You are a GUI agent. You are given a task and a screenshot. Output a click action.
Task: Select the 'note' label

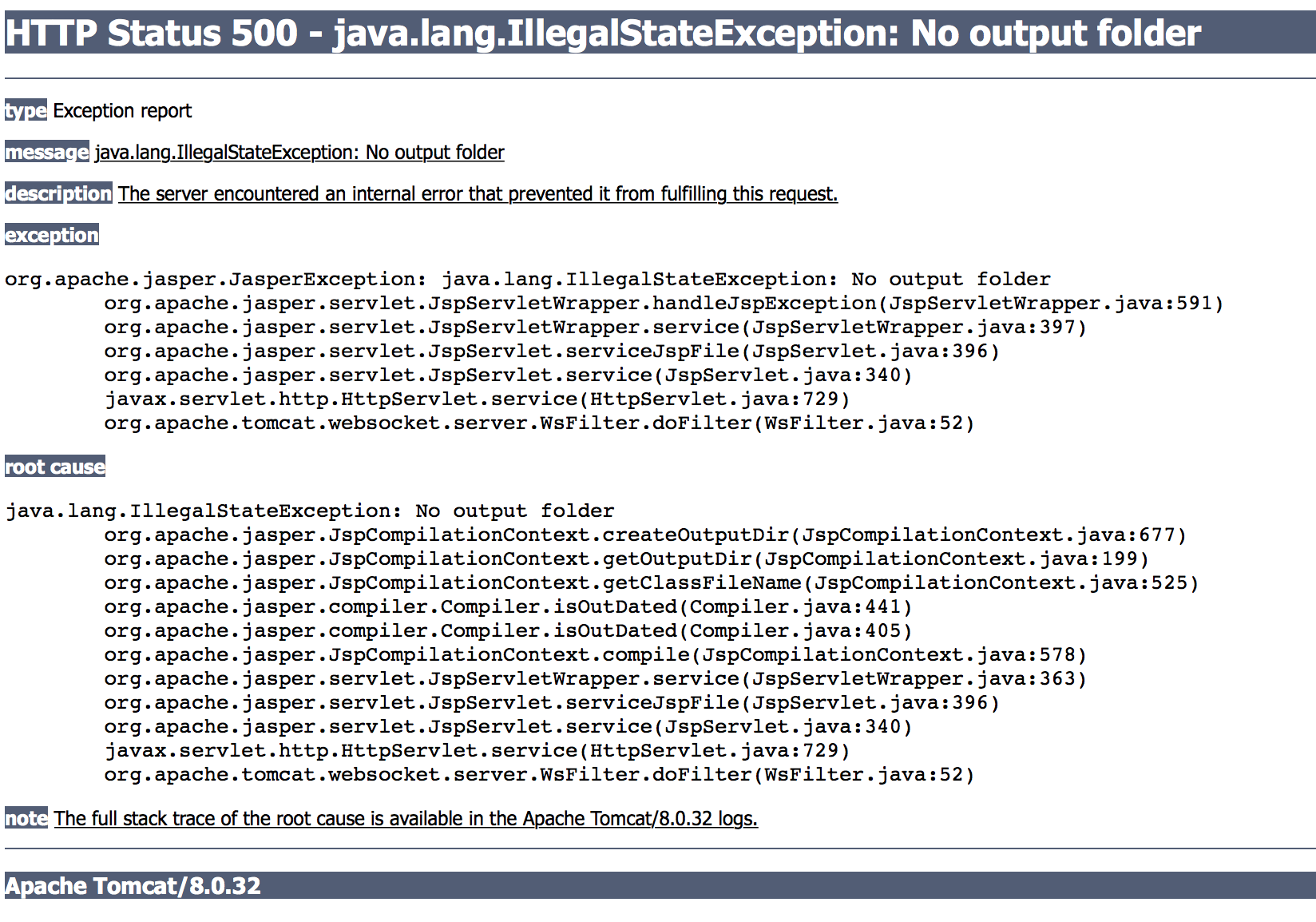coord(26,818)
